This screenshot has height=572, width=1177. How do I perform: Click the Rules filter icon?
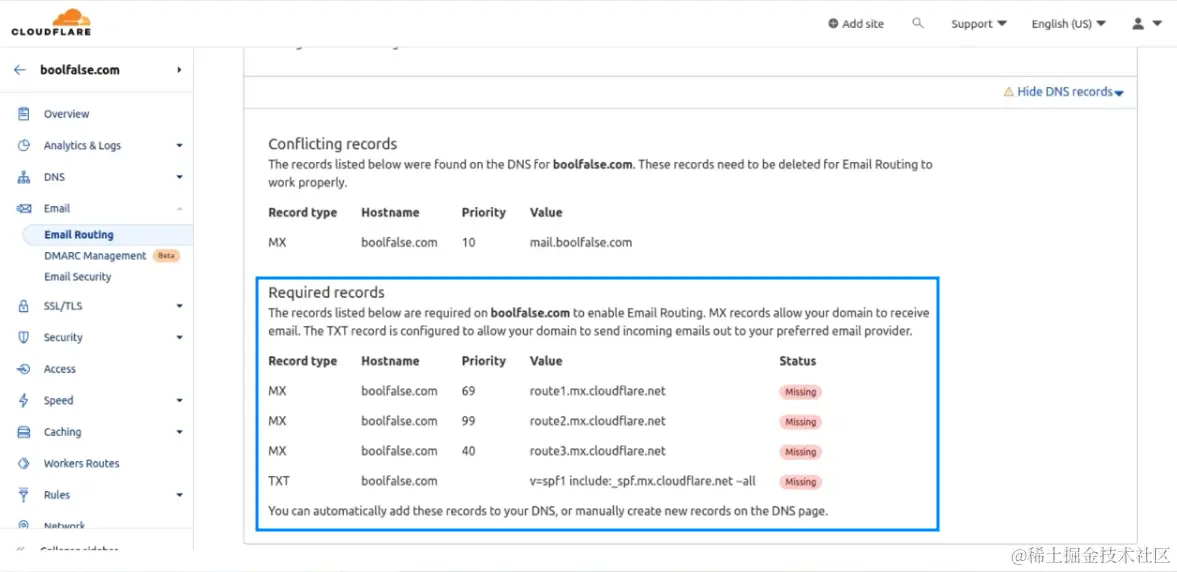(x=24, y=495)
